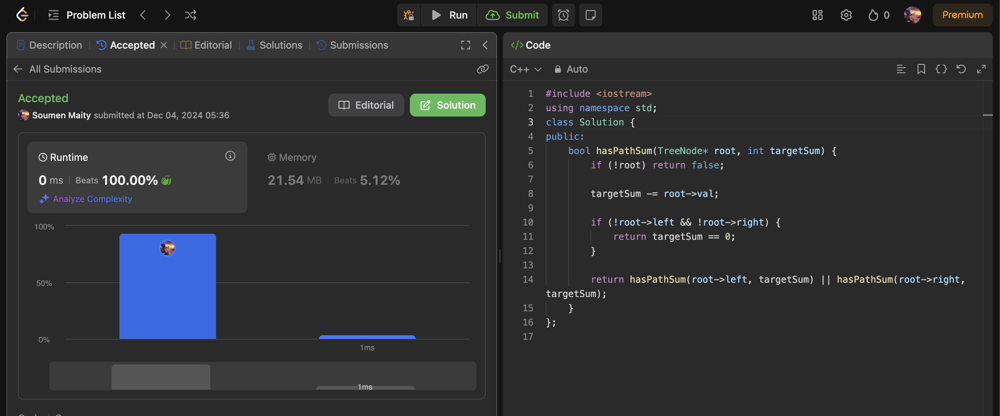Click the runtime info circle icon
Viewport: 1000px width, 416px height.
[230, 156]
